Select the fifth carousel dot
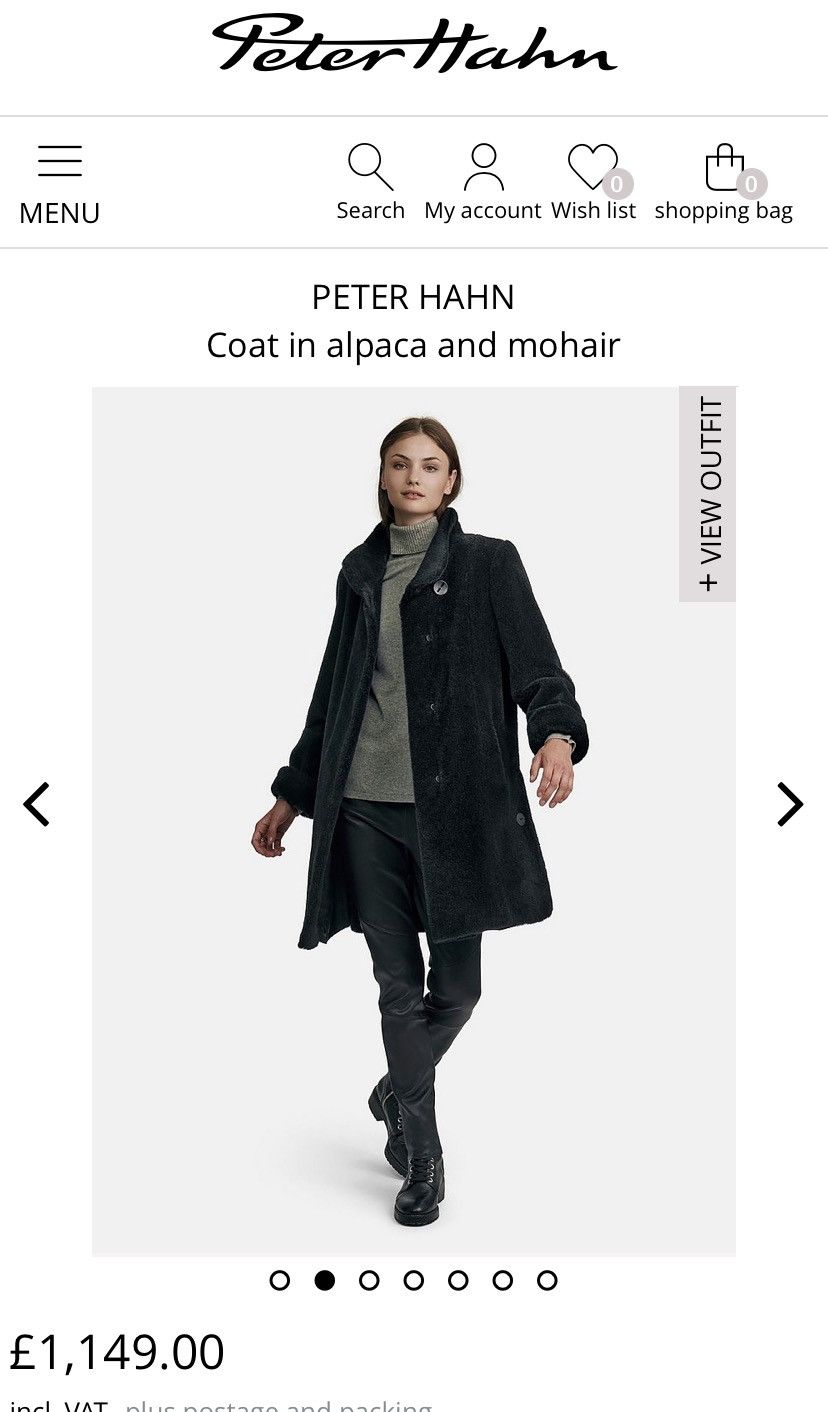 (458, 1280)
